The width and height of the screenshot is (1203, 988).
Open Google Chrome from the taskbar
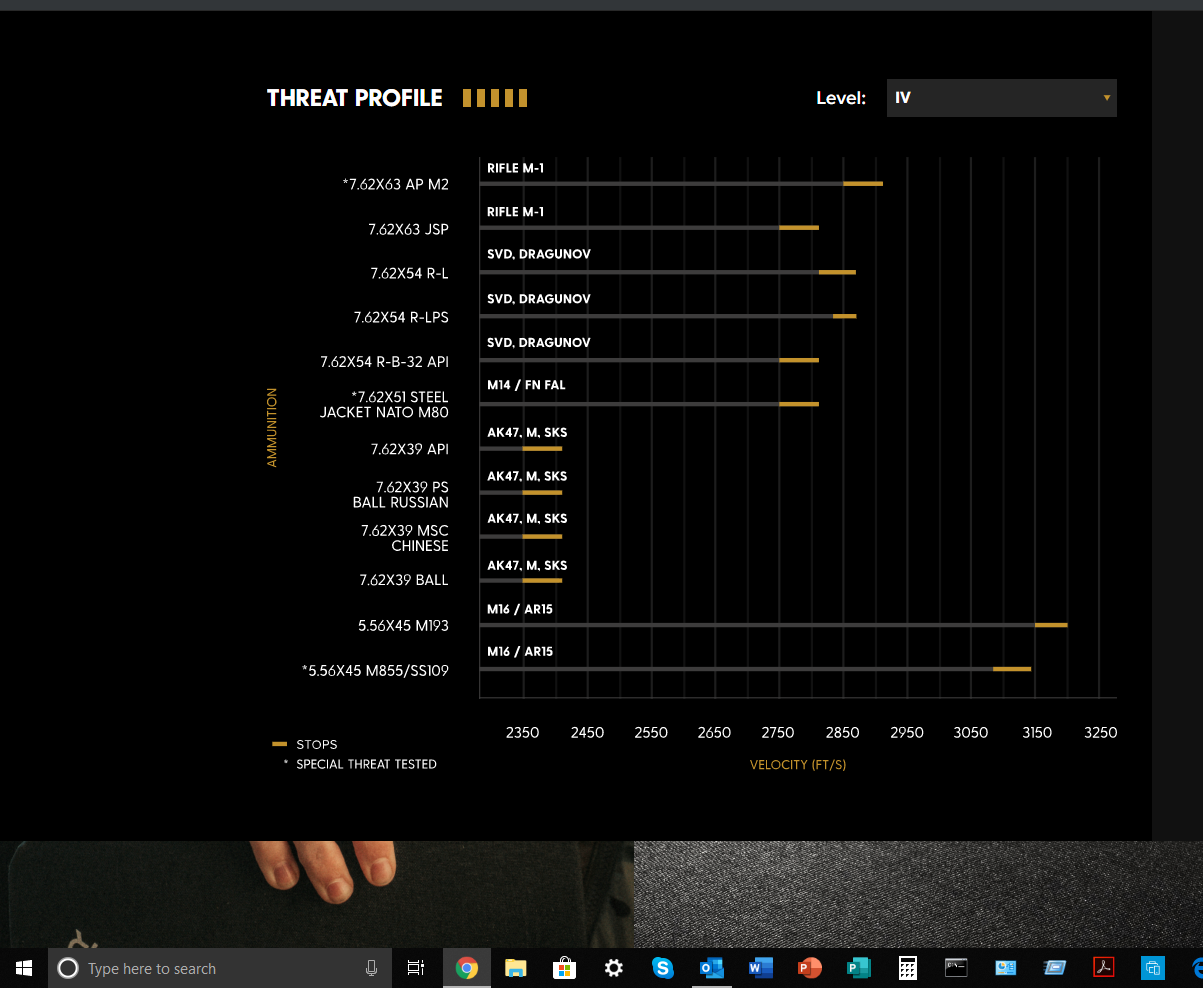coord(466,968)
